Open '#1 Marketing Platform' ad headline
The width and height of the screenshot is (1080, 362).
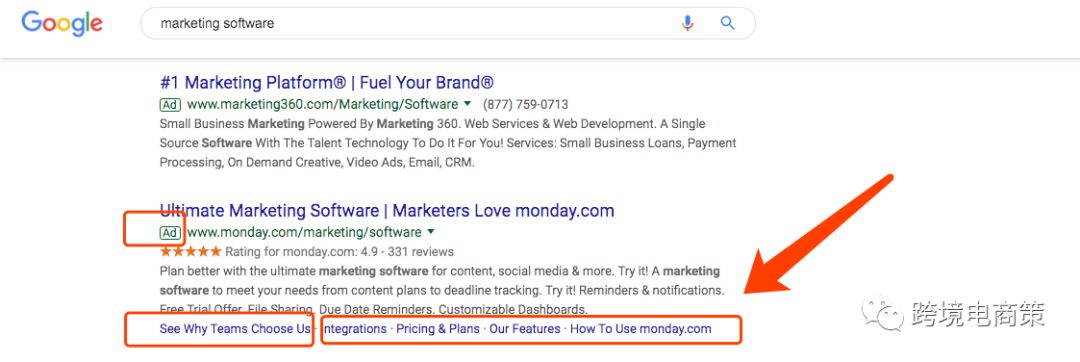[327, 83]
